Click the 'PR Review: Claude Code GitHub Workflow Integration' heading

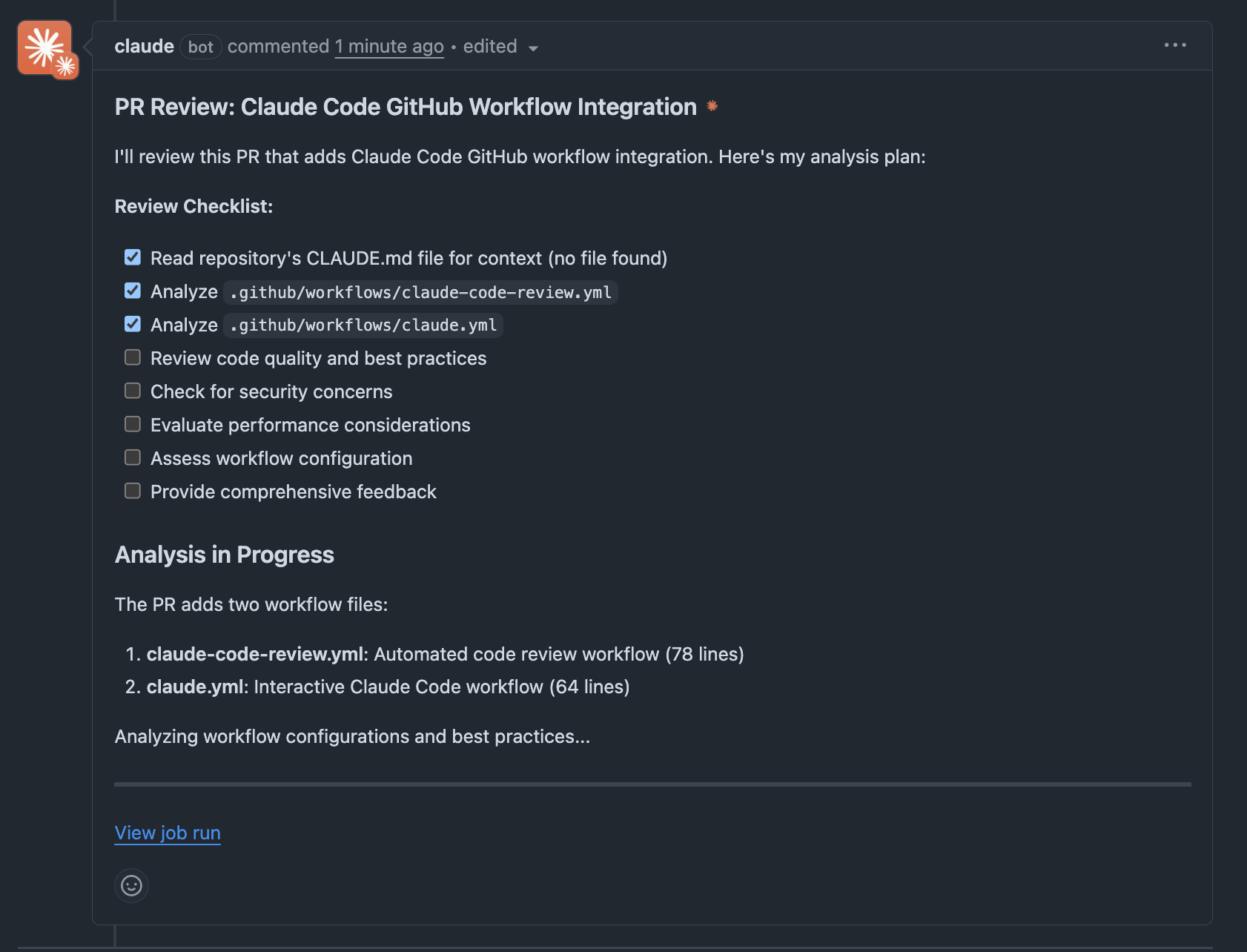pos(406,107)
